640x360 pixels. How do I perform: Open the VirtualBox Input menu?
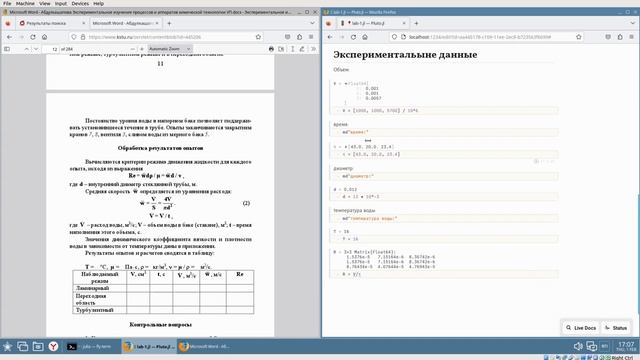[61, 3]
